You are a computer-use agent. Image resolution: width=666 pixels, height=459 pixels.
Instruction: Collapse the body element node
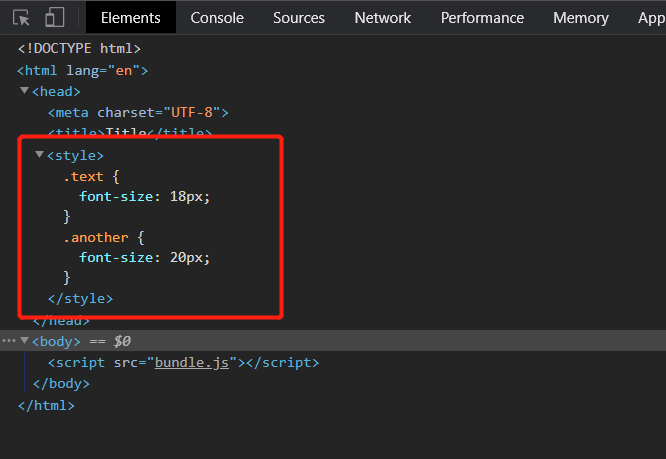(24, 341)
